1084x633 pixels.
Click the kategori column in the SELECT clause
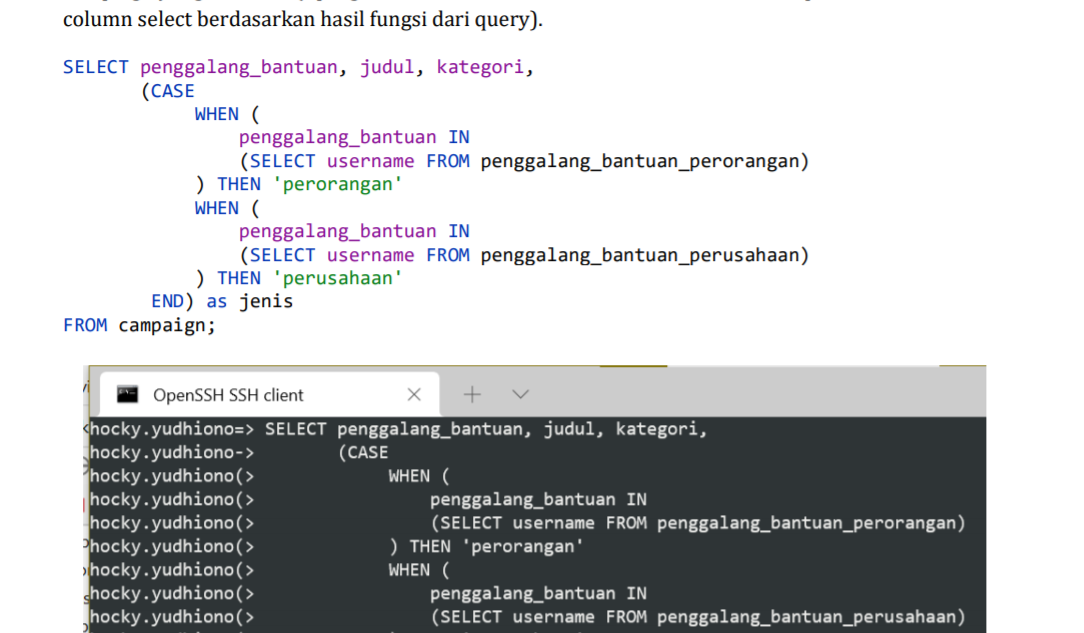(x=480, y=67)
